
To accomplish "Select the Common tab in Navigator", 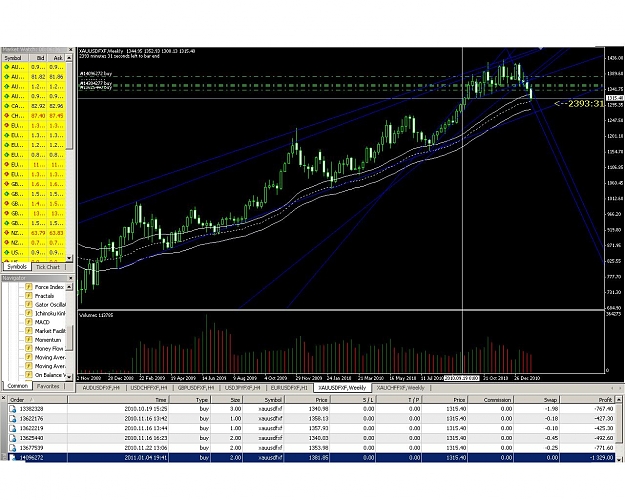I will [18, 386].
